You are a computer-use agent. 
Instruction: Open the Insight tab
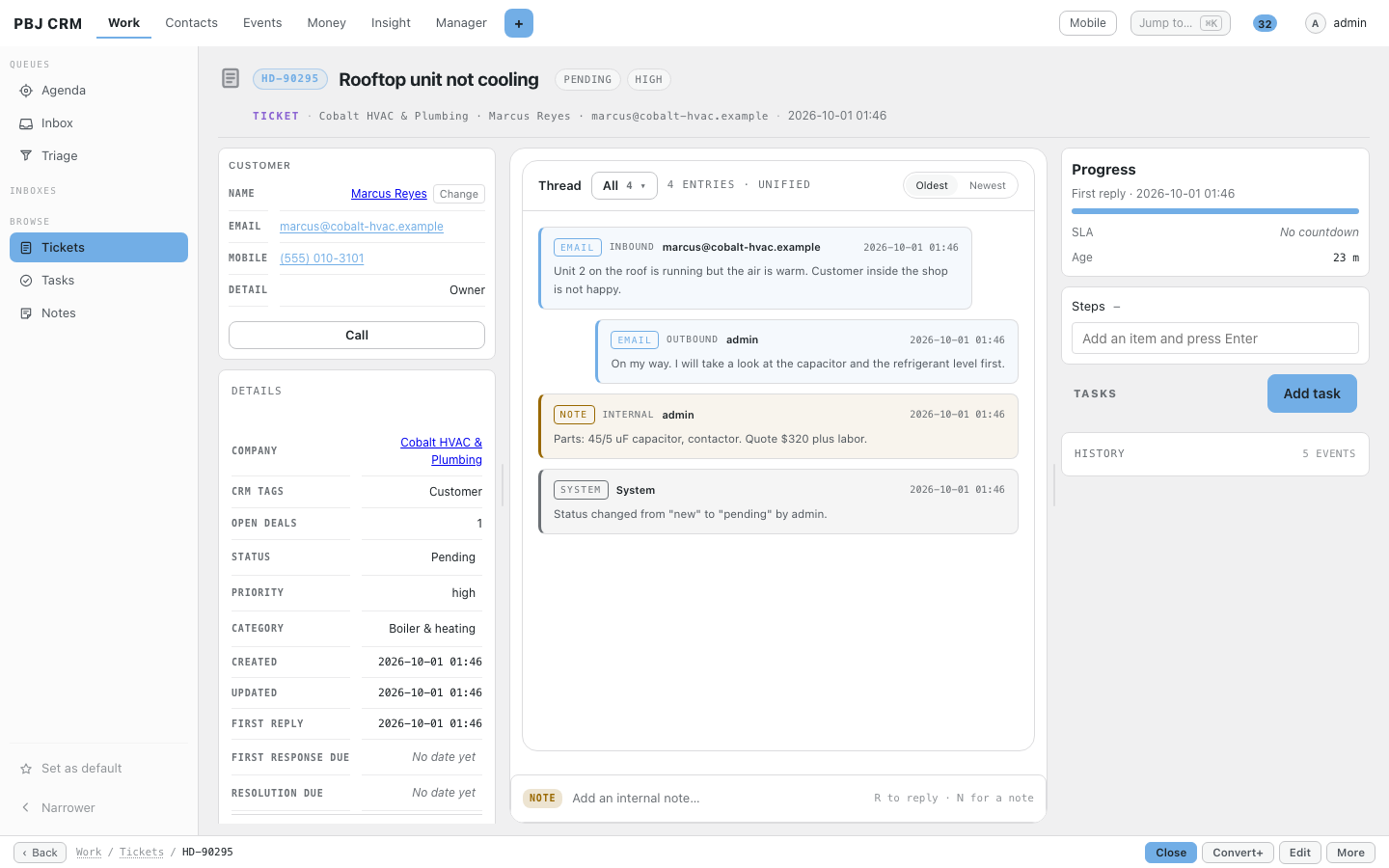(x=391, y=23)
